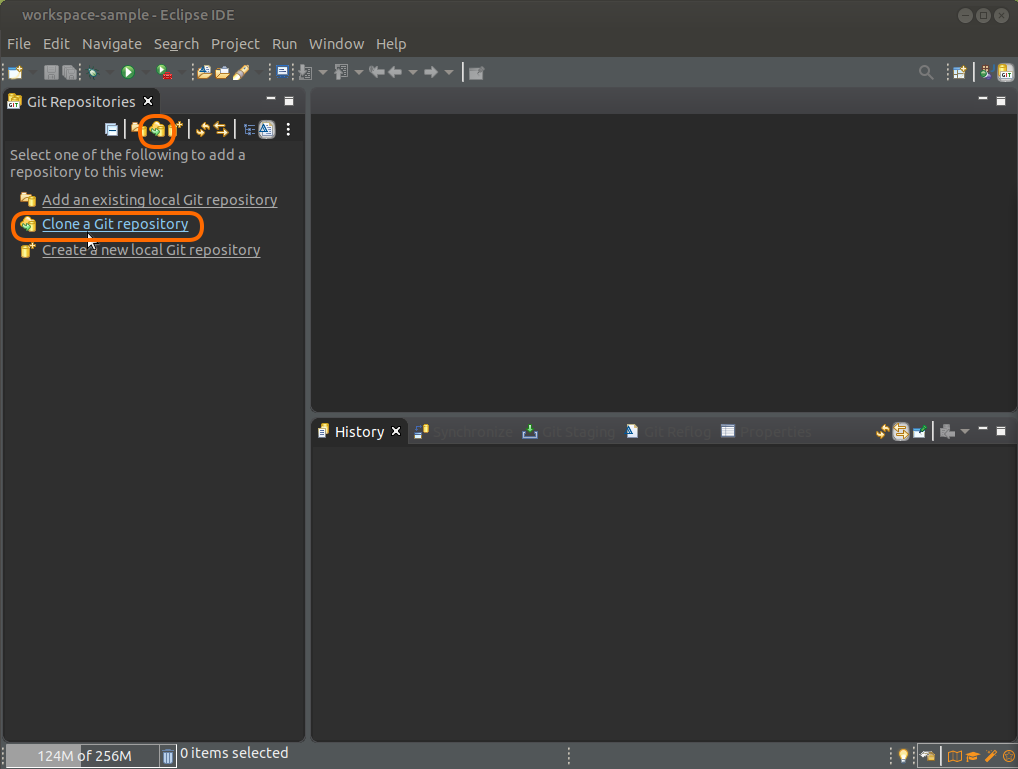Switch to the Git Staging tab

568,432
